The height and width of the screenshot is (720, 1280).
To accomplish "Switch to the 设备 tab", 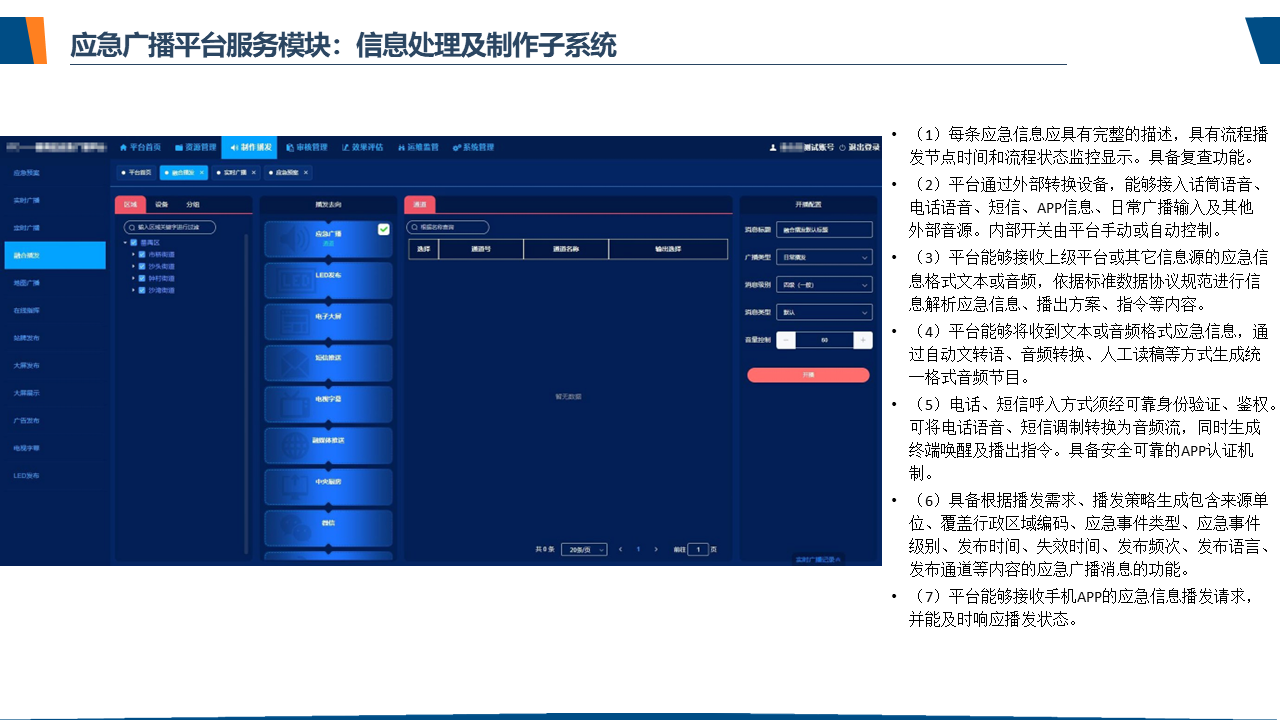I will (x=161, y=204).
